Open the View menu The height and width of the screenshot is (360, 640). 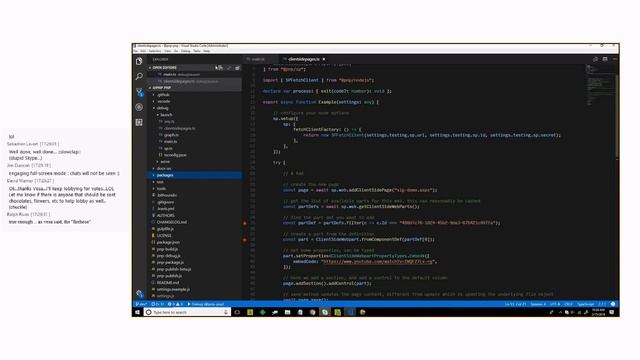[x=167, y=51]
